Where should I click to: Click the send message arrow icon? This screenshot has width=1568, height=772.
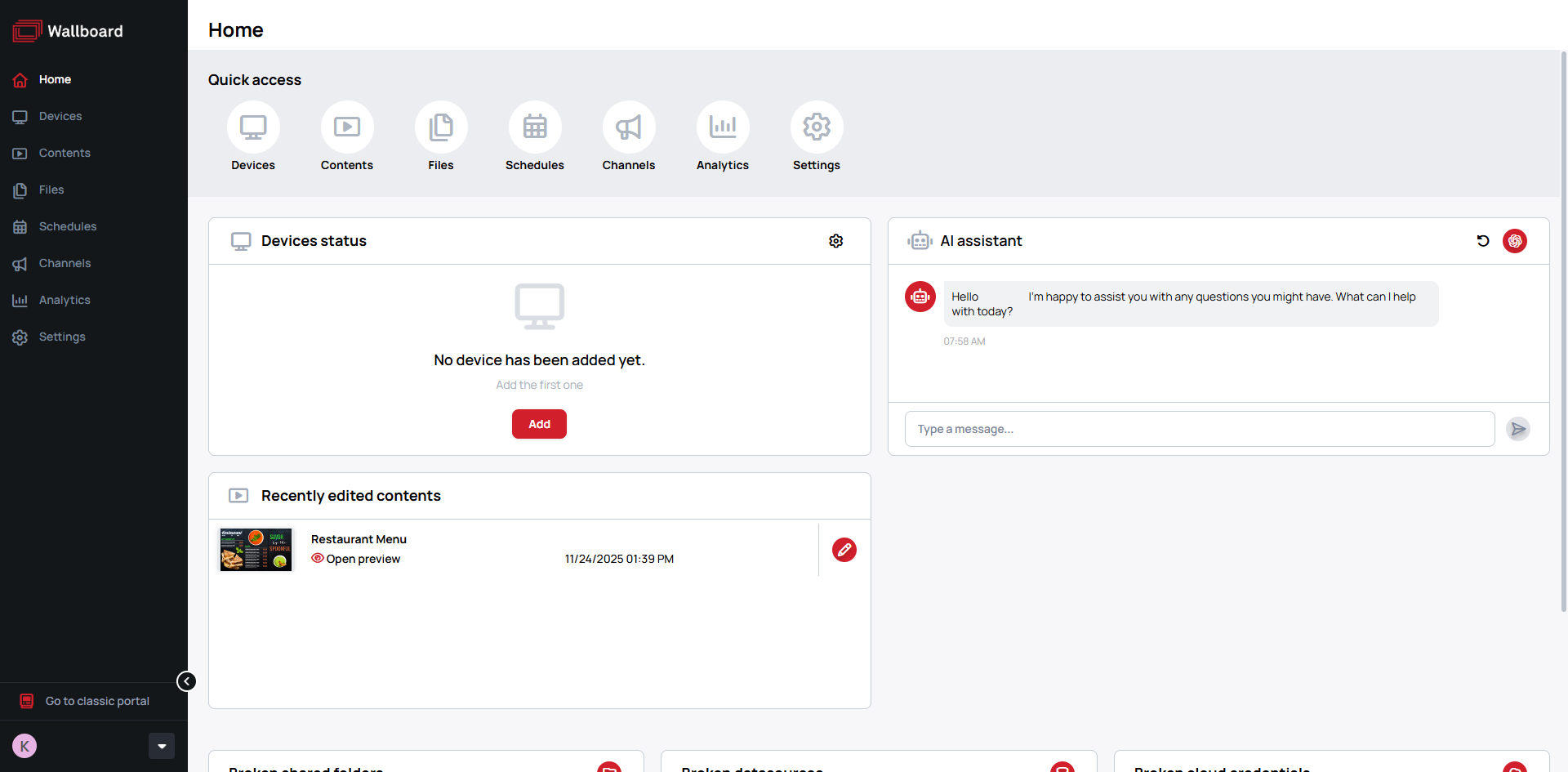coord(1518,429)
